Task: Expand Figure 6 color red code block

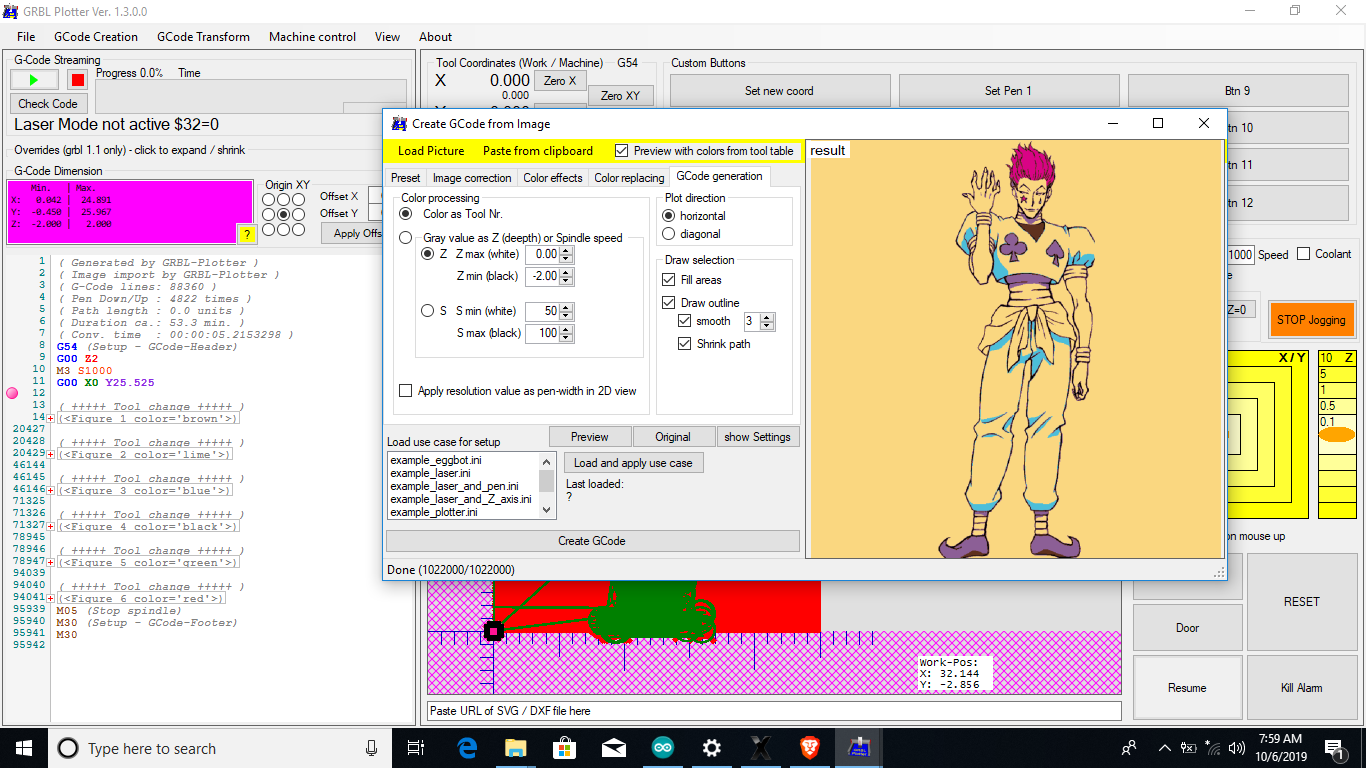Action: coord(50,598)
